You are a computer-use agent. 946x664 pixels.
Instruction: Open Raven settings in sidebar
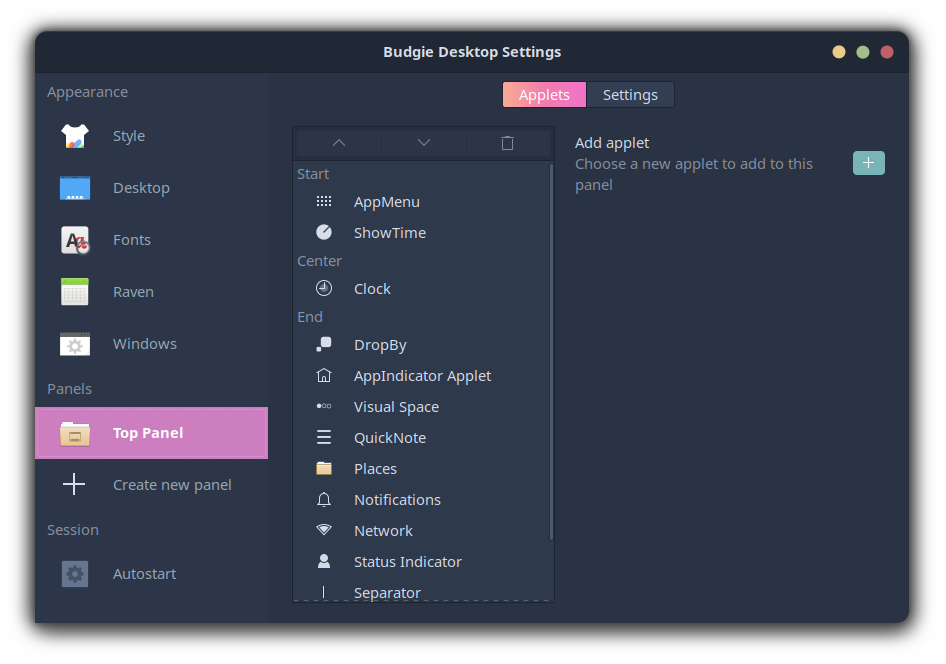pos(133,292)
